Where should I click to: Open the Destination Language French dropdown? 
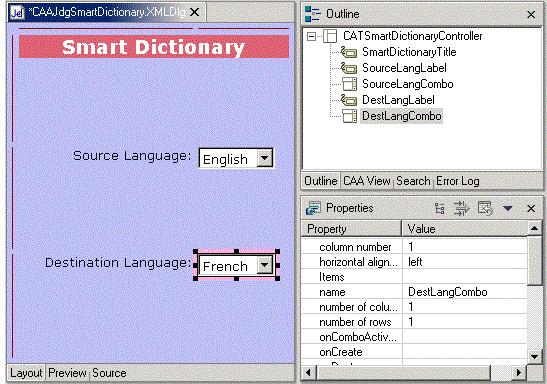click(x=265, y=265)
